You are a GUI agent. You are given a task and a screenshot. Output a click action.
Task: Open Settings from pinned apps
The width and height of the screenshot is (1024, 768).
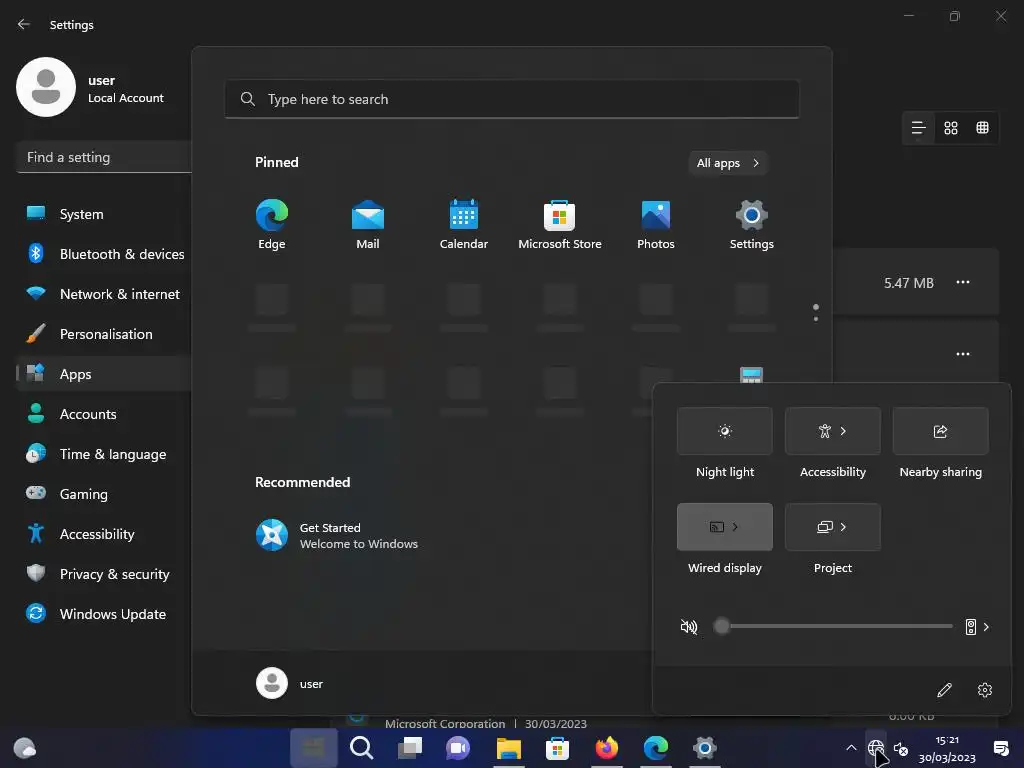[752, 225]
